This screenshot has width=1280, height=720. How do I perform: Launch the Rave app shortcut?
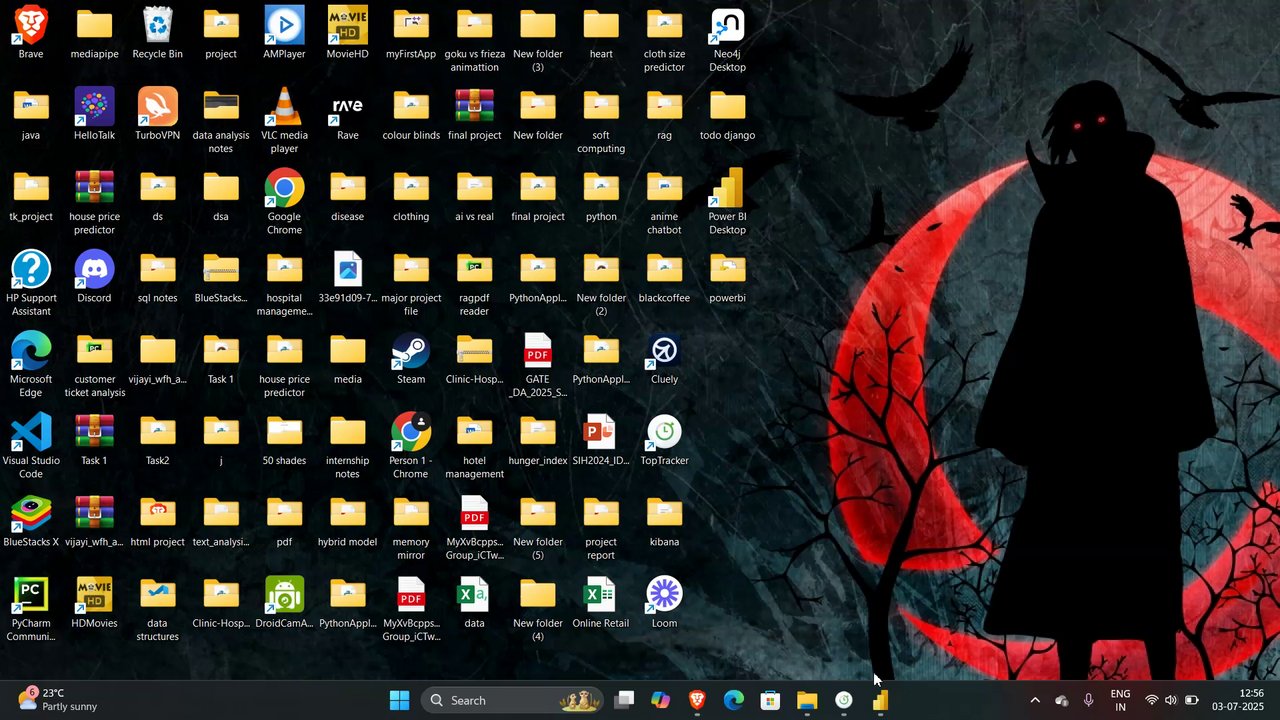[x=347, y=113]
